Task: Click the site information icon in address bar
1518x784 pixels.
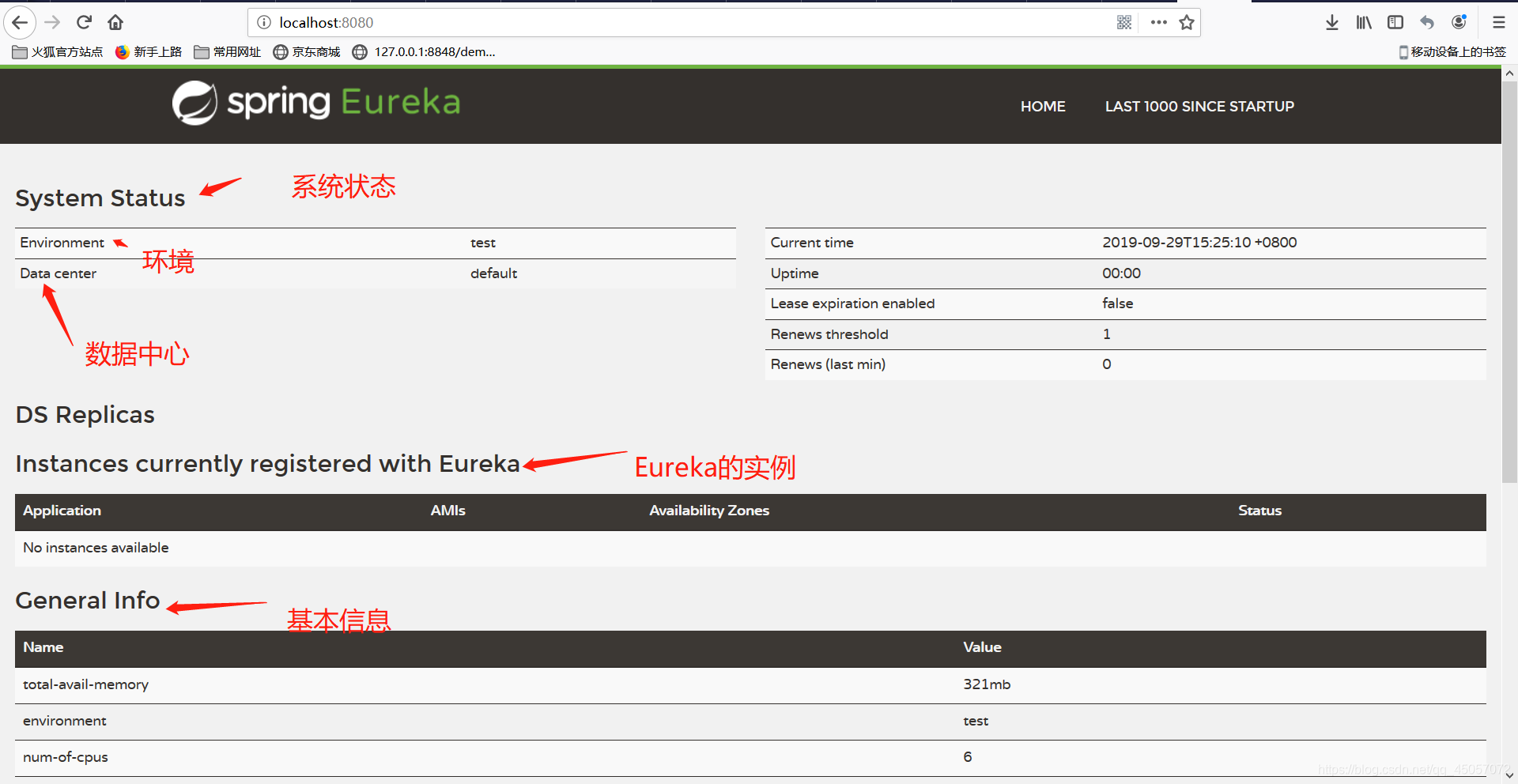Action: click(x=264, y=22)
